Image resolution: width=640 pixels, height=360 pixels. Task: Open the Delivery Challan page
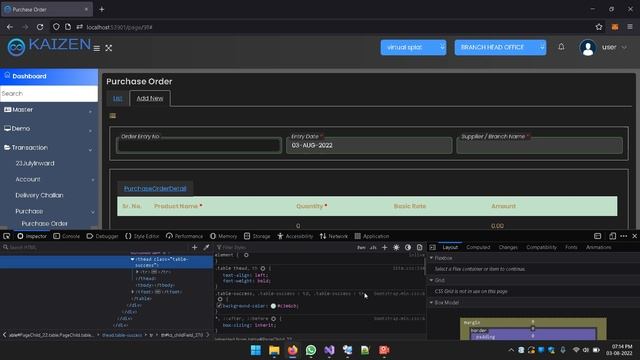click(39, 195)
